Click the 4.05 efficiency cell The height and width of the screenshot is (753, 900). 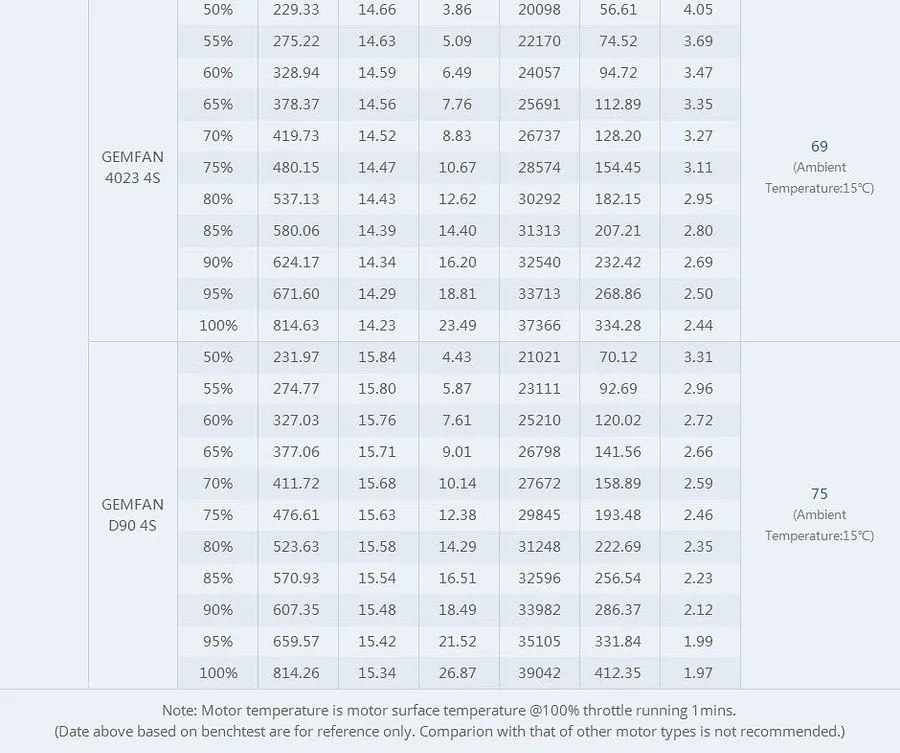click(x=699, y=10)
